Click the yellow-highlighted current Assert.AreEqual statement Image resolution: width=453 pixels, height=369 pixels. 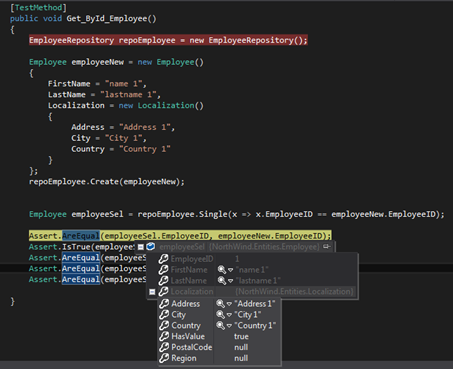[x=180, y=236]
